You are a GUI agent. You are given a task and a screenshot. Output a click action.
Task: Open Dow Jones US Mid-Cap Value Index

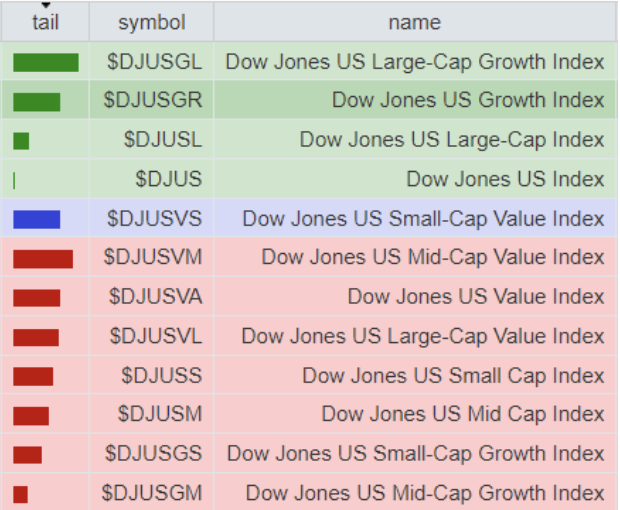point(432,258)
